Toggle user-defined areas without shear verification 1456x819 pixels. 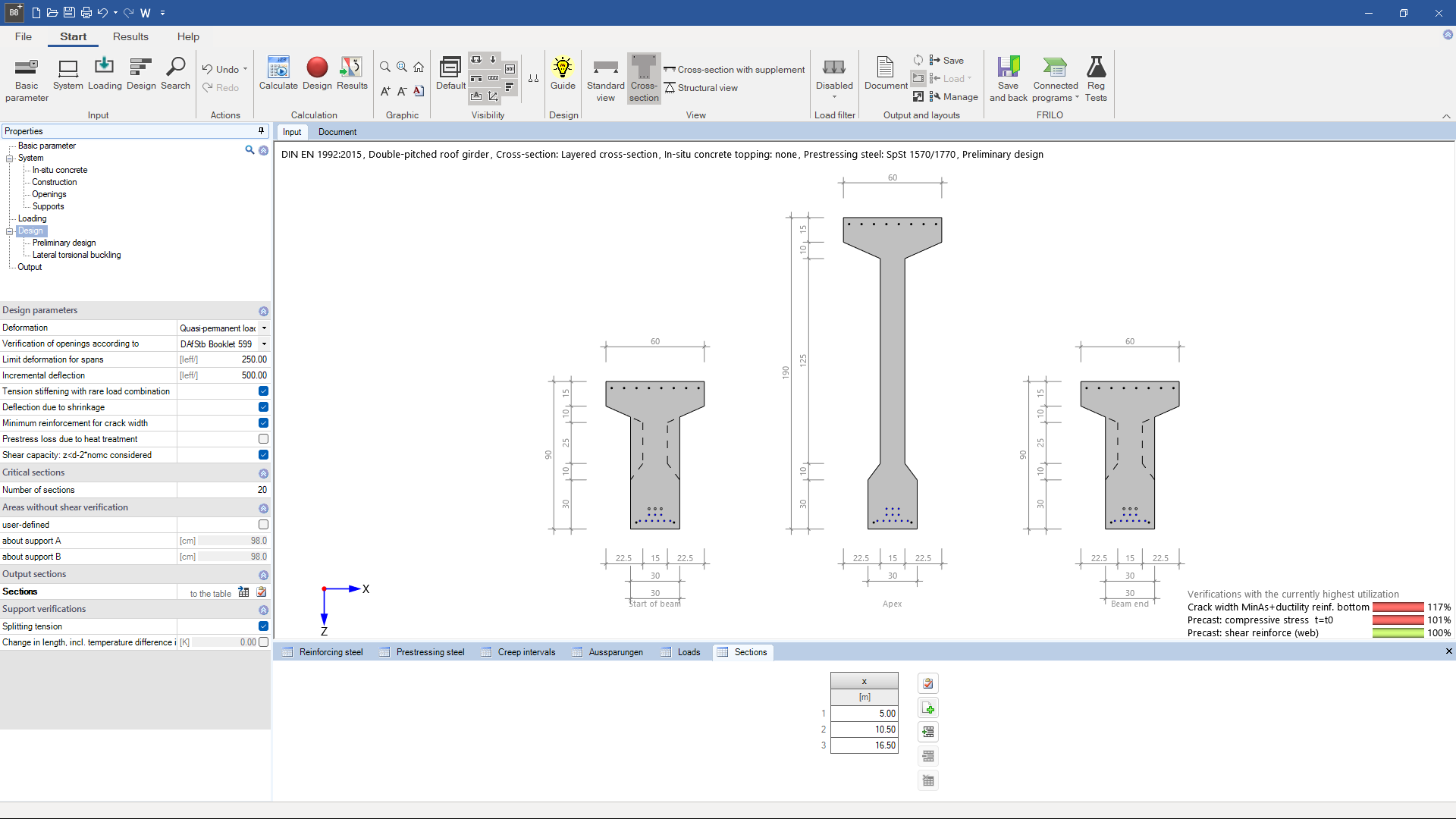[262, 524]
